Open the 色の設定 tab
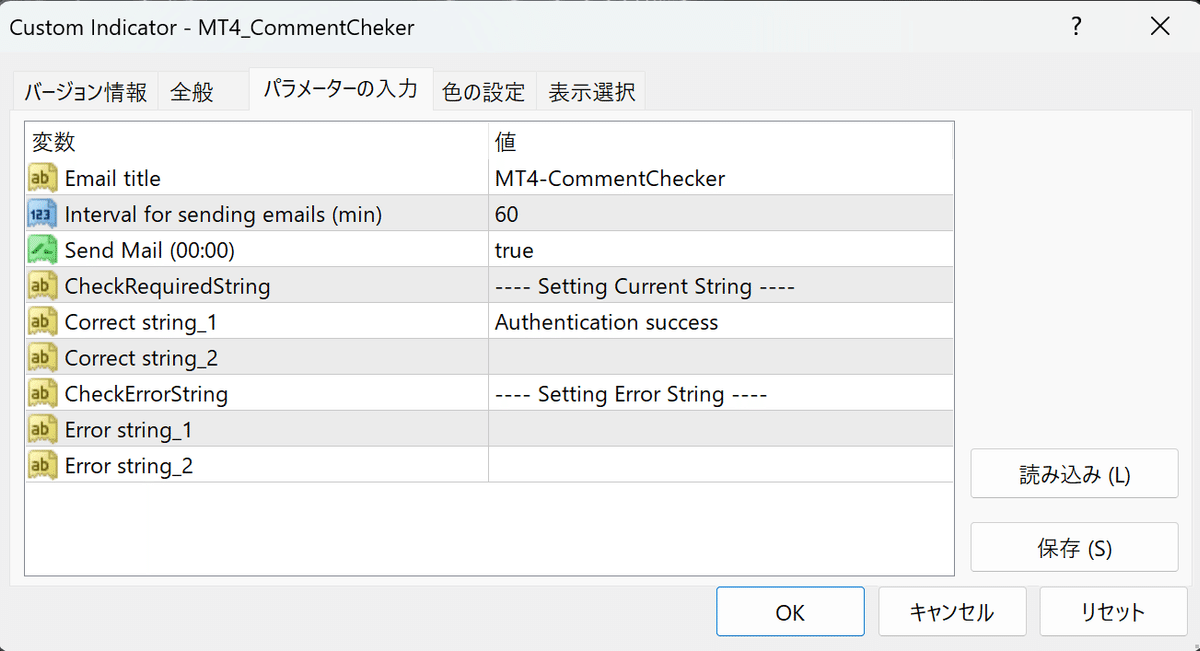 pos(484,92)
